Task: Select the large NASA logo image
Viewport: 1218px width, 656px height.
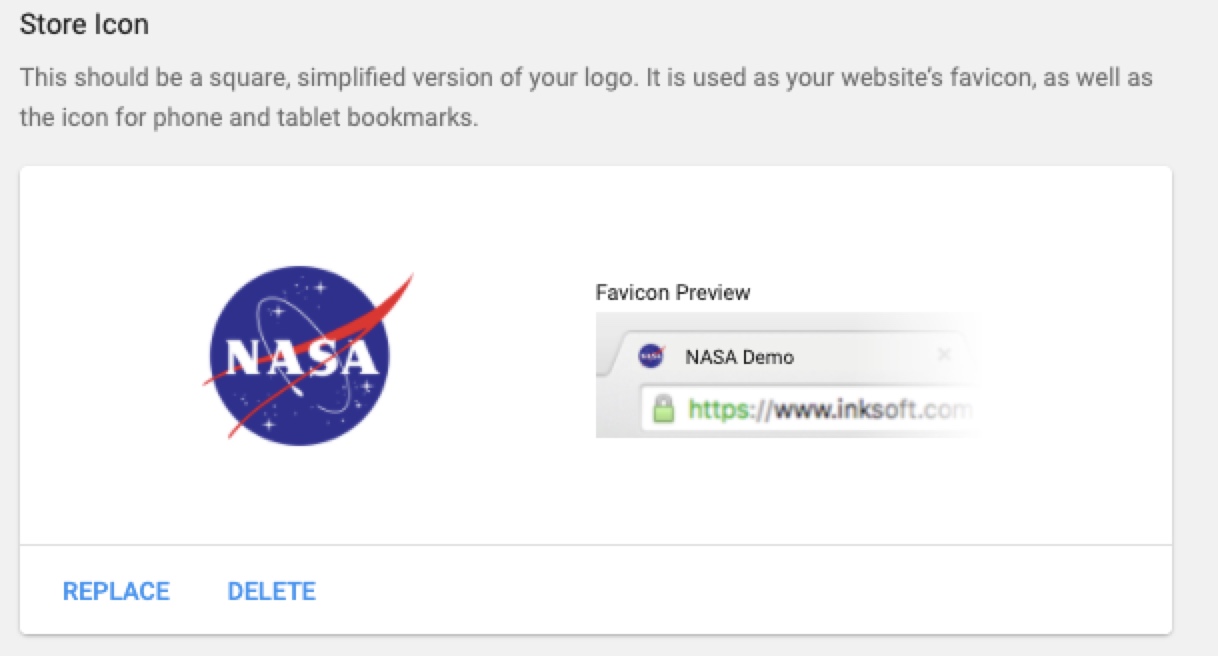Action: (300, 356)
